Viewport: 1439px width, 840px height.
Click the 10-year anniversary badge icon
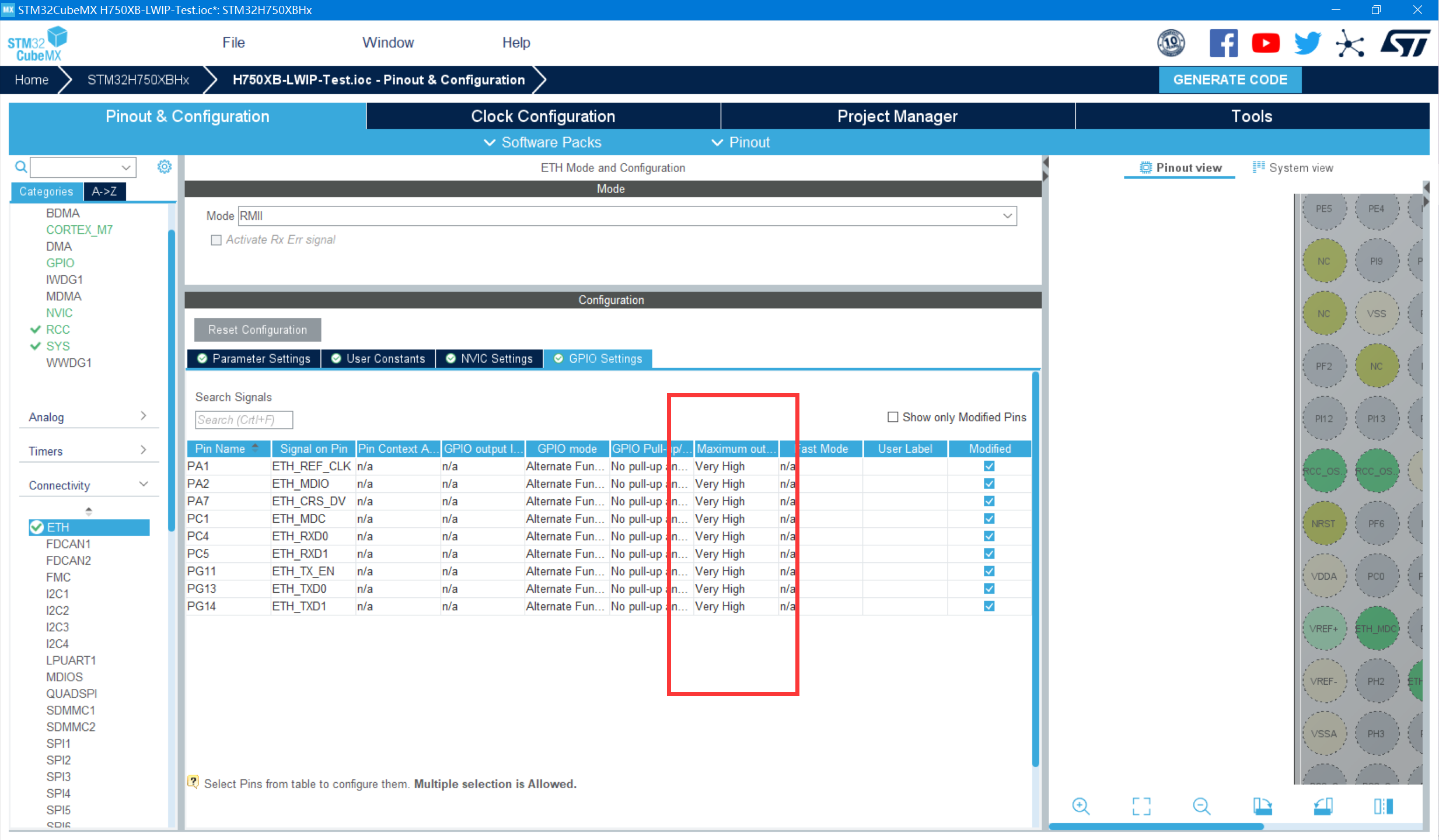1171,43
